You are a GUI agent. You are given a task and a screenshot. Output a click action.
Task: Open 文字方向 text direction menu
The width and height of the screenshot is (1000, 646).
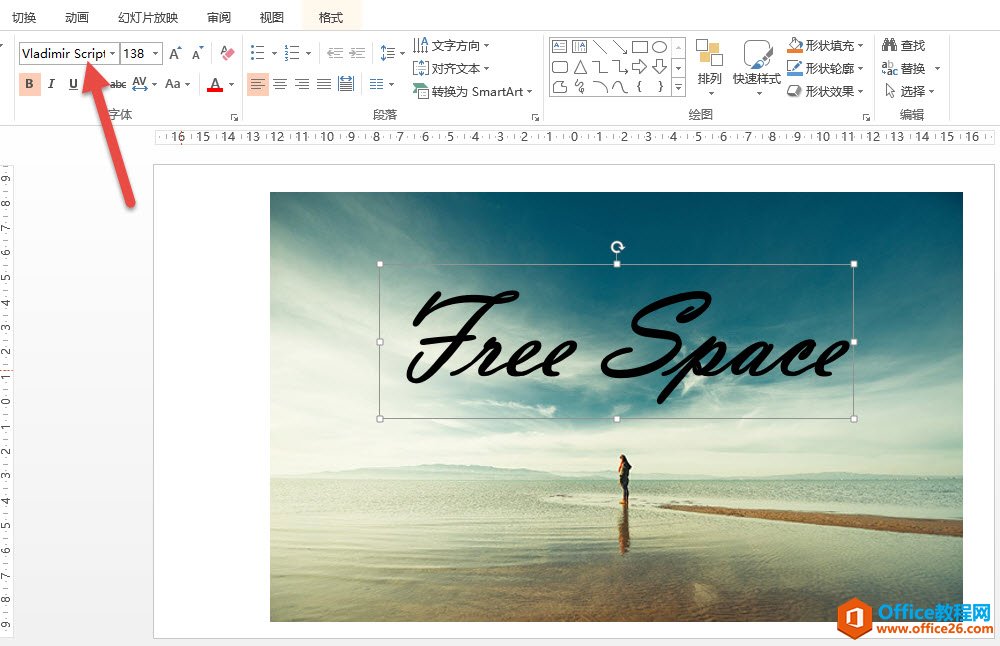pyautogui.click(x=451, y=45)
